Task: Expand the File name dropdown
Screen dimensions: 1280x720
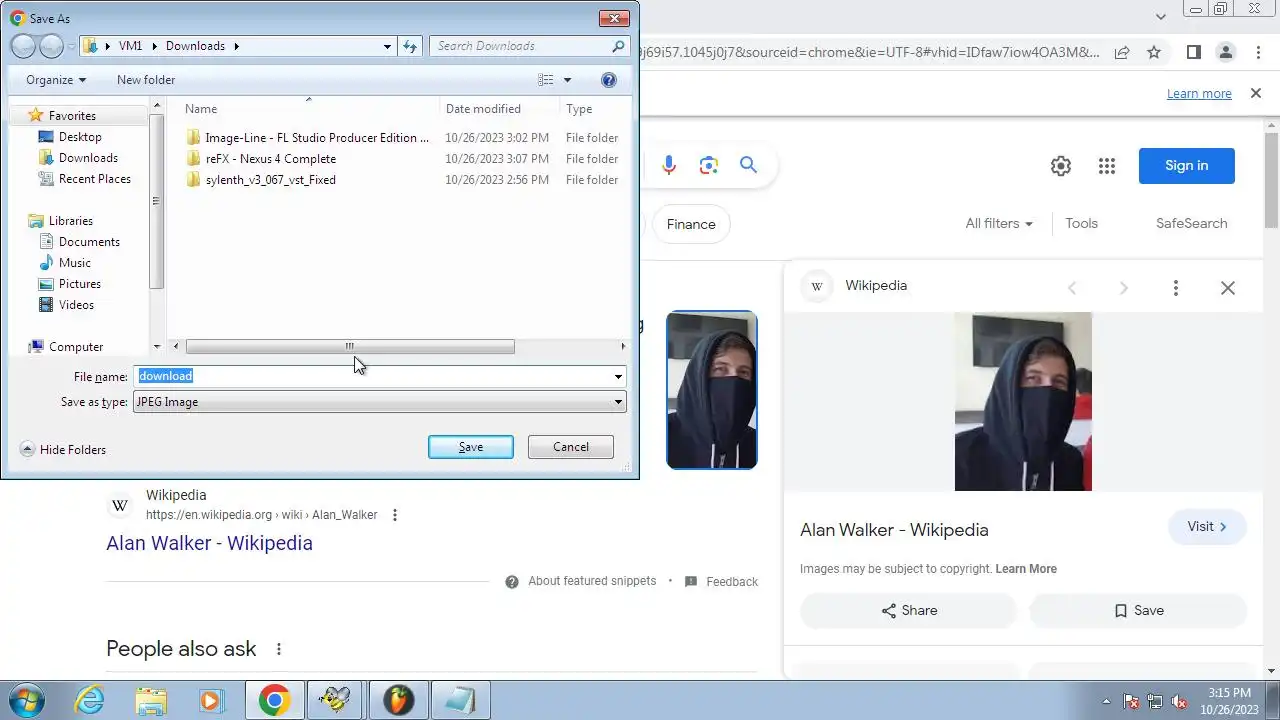Action: click(x=618, y=377)
